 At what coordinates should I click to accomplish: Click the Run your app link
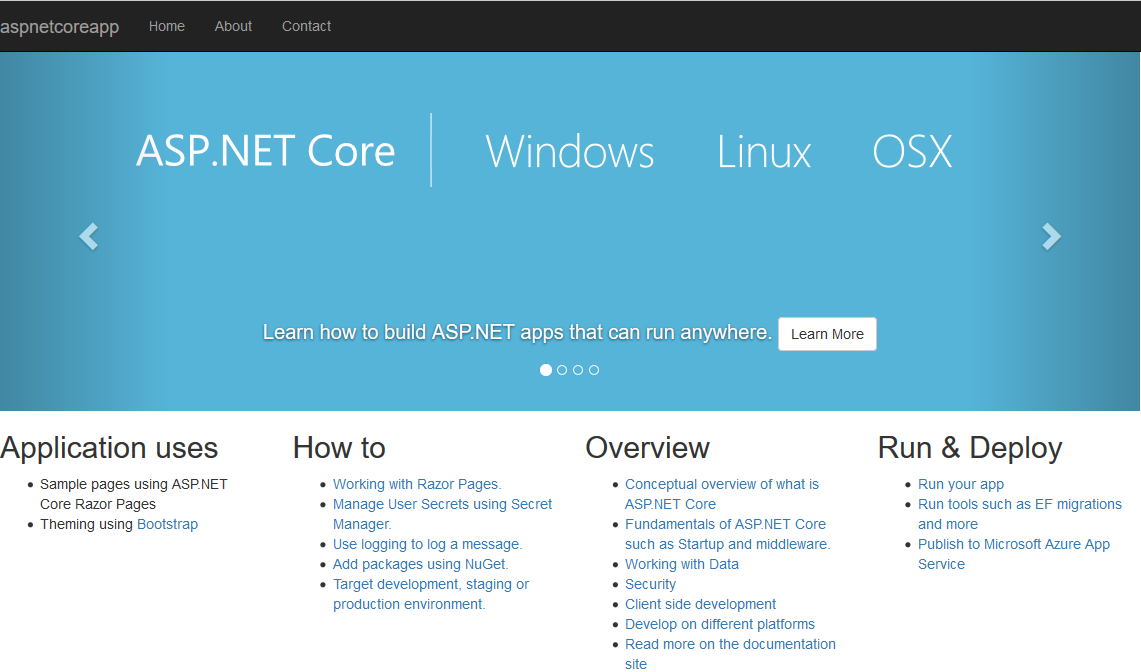click(x=961, y=484)
